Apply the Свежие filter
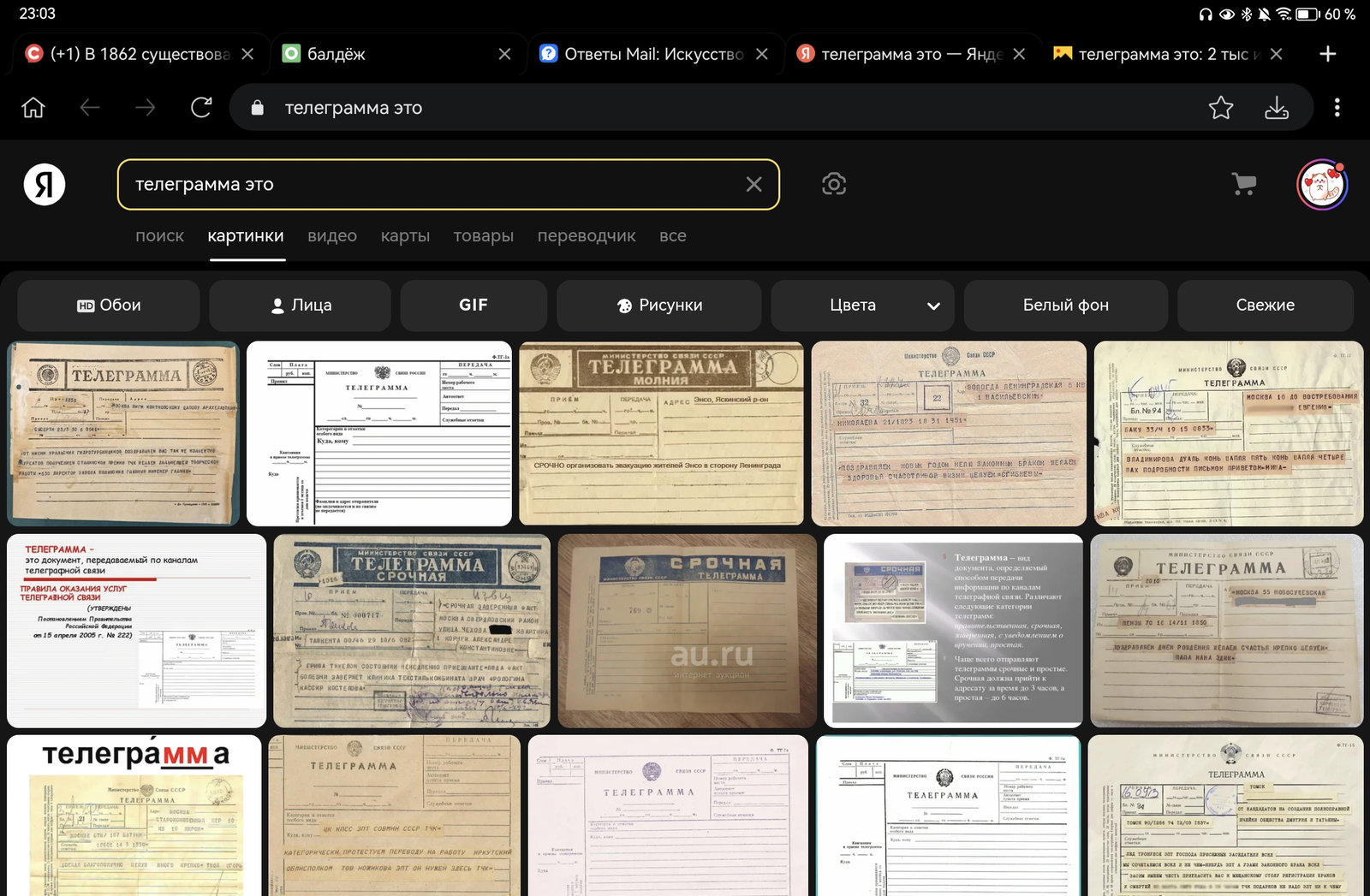 pos(1265,306)
